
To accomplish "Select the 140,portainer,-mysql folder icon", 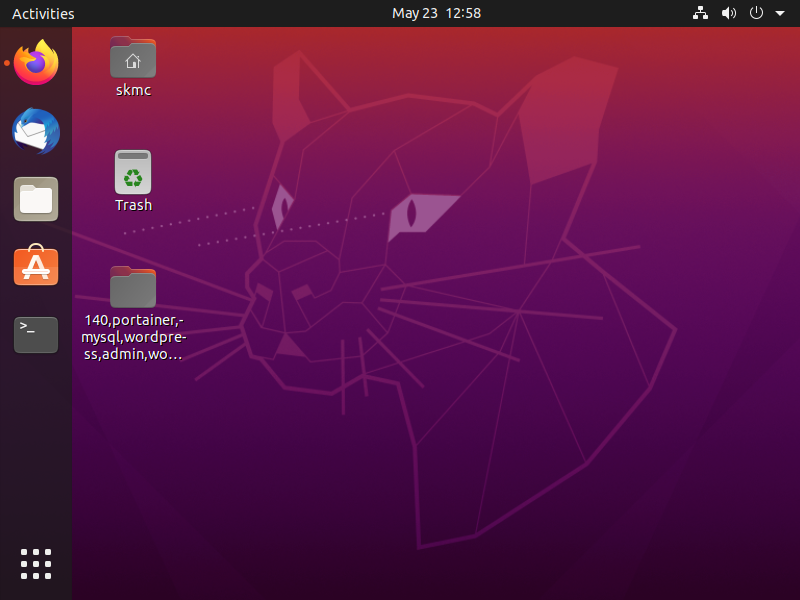I will 133,287.
